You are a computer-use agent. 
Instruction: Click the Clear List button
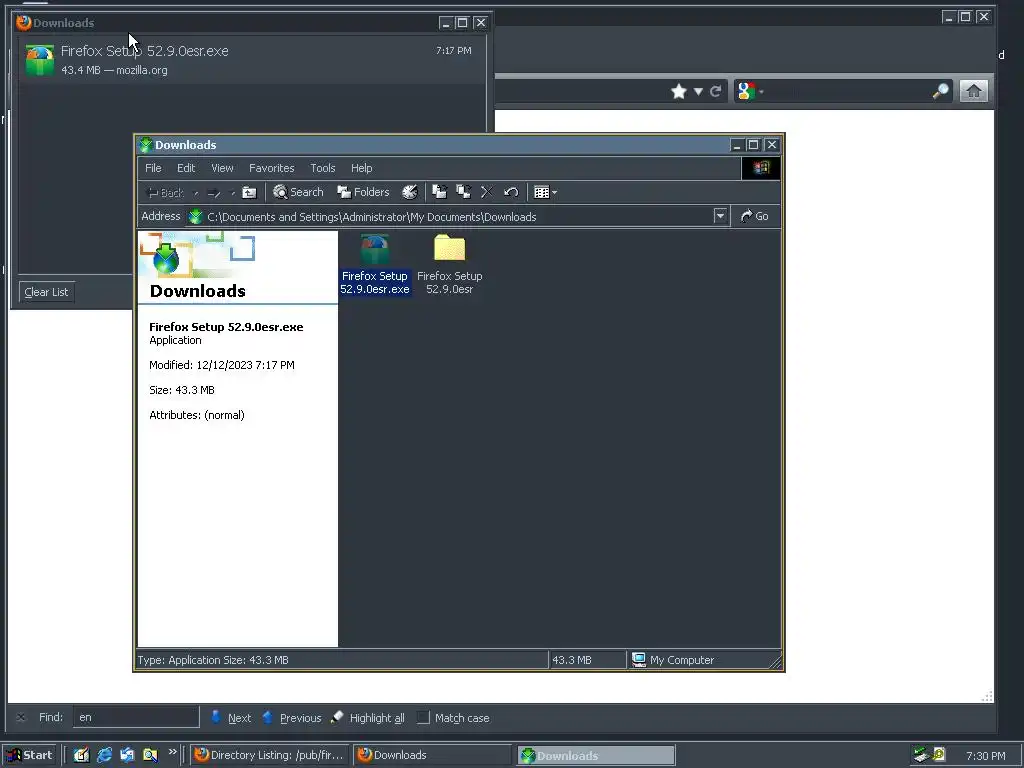tap(46, 292)
